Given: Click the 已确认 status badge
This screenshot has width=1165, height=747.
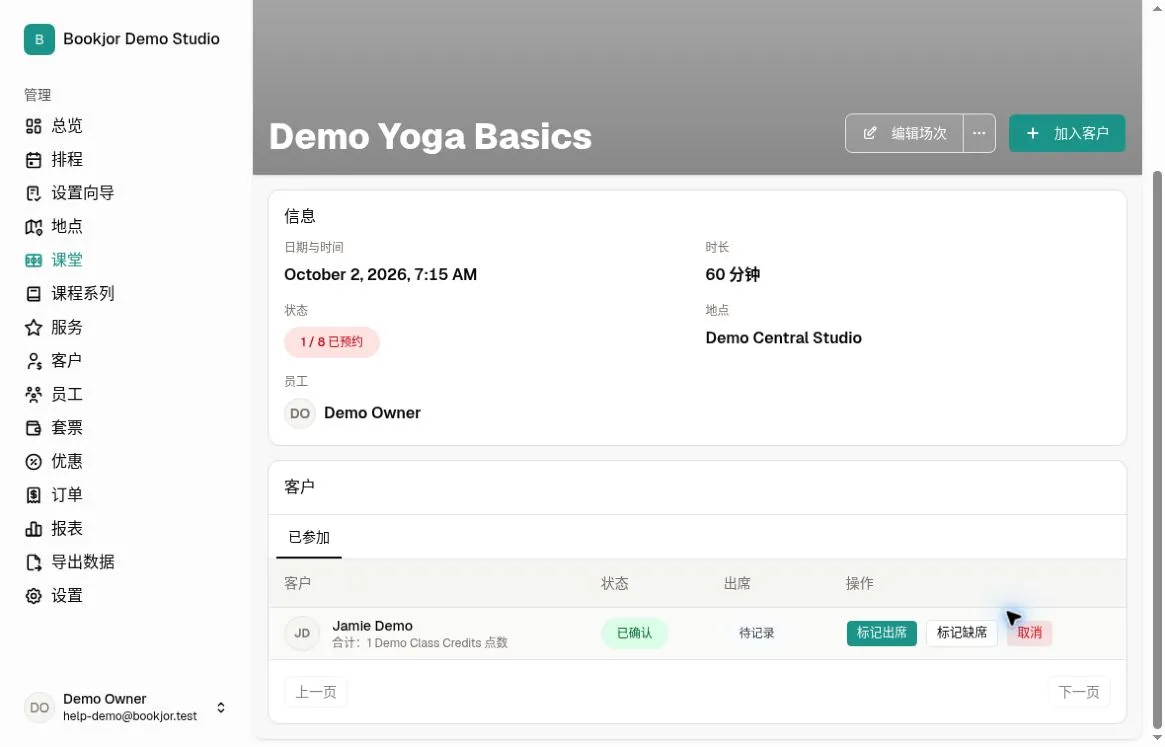Looking at the screenshot, I should click(635, 633).
